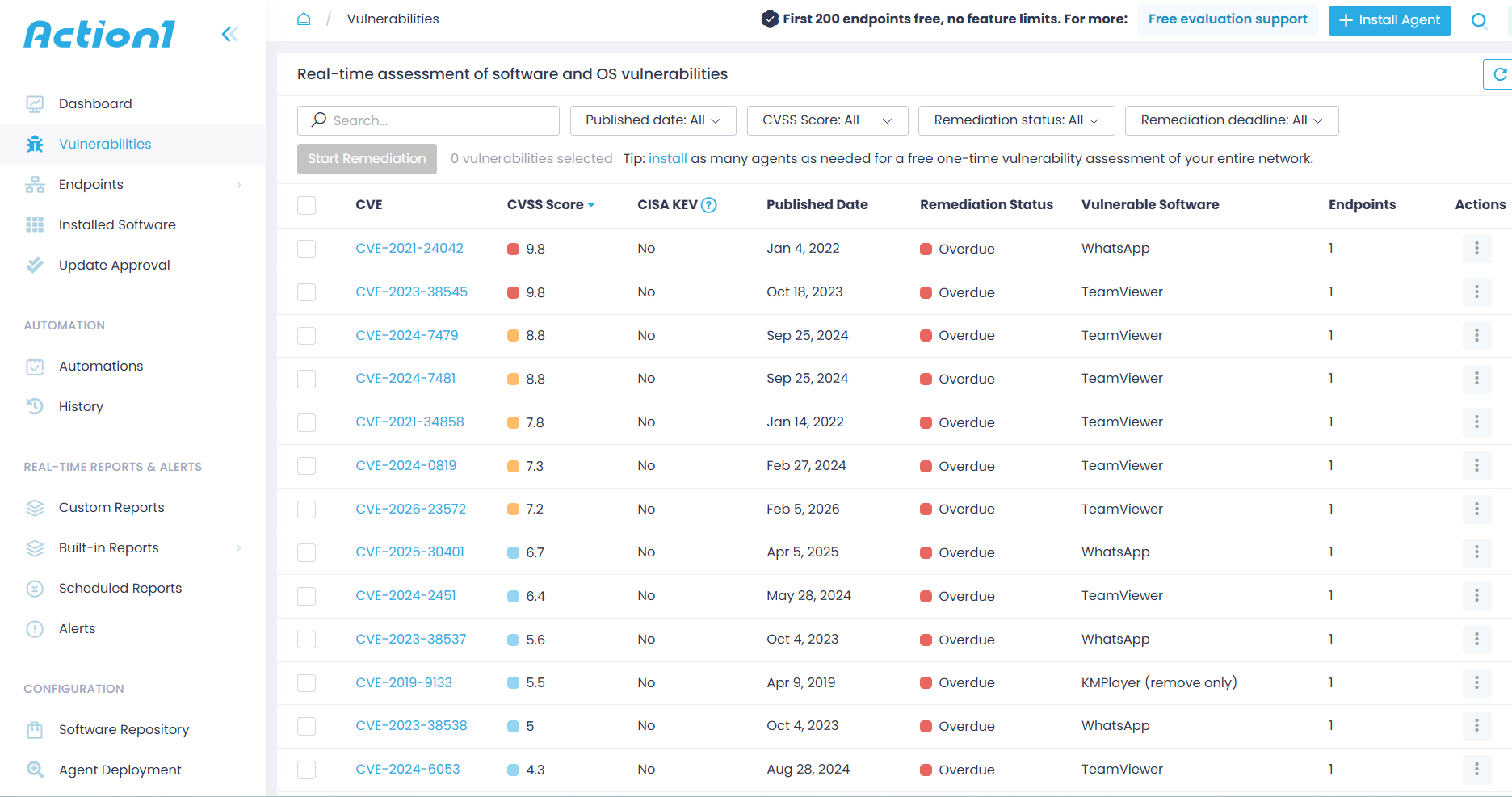The width and height of the screenshot is (1512, 797).
Task: Open the CVE-2024-2451 link
Action: 406,596
